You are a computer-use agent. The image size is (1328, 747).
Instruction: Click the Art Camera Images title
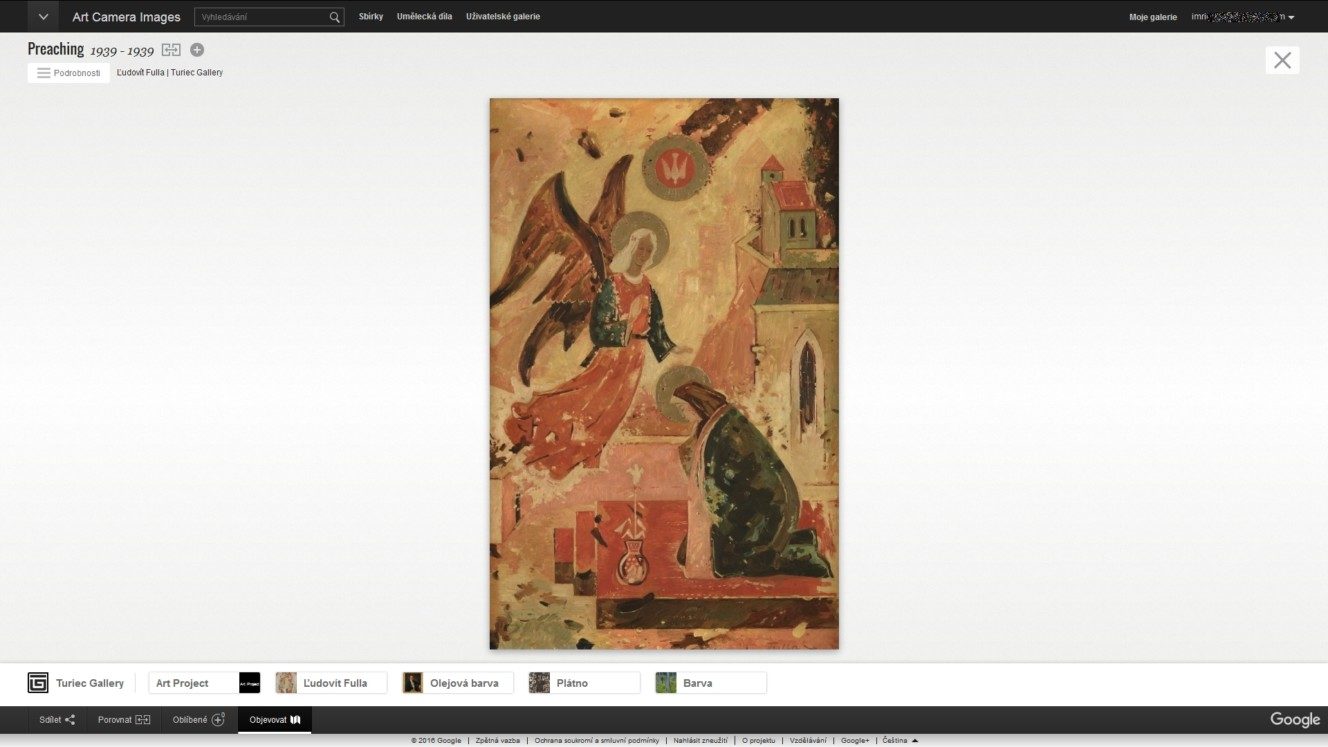point(126,17)
